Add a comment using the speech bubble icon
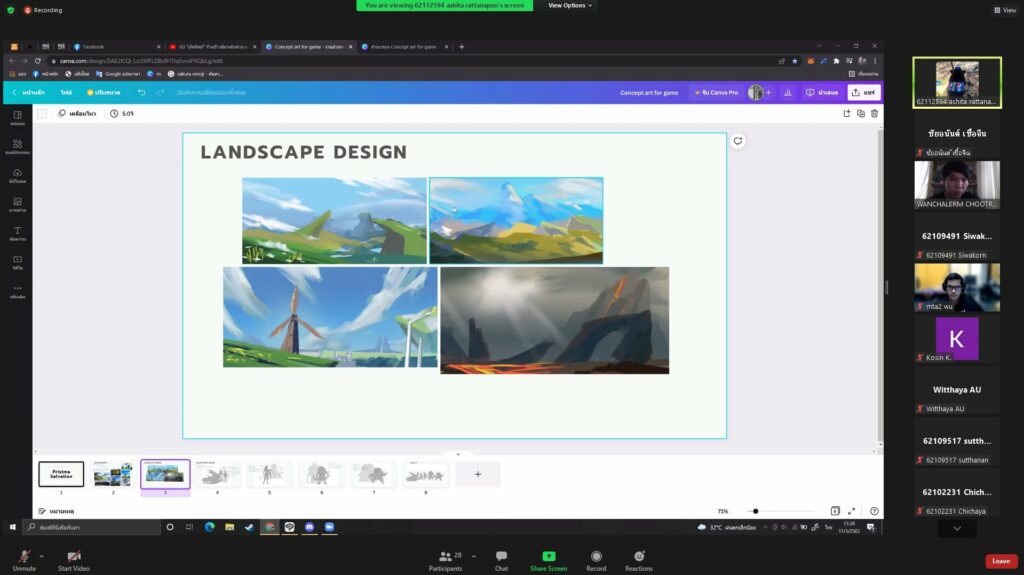 737,141
